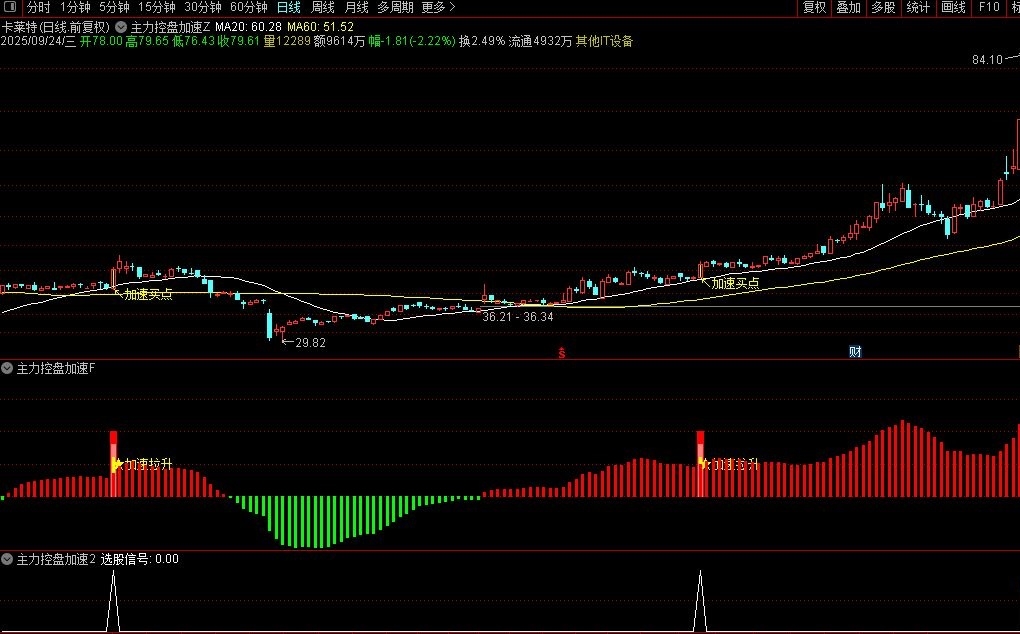Screen dimensions: 1020x634
Task: Select the 30分钟 period tab
Action: point(203,7)
